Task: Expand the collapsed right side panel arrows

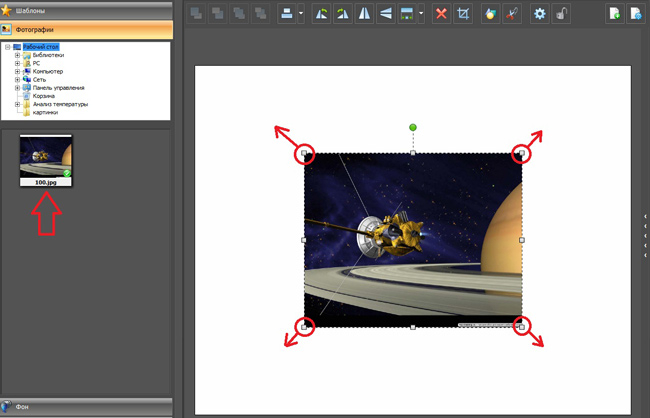Action: (645, 236)
